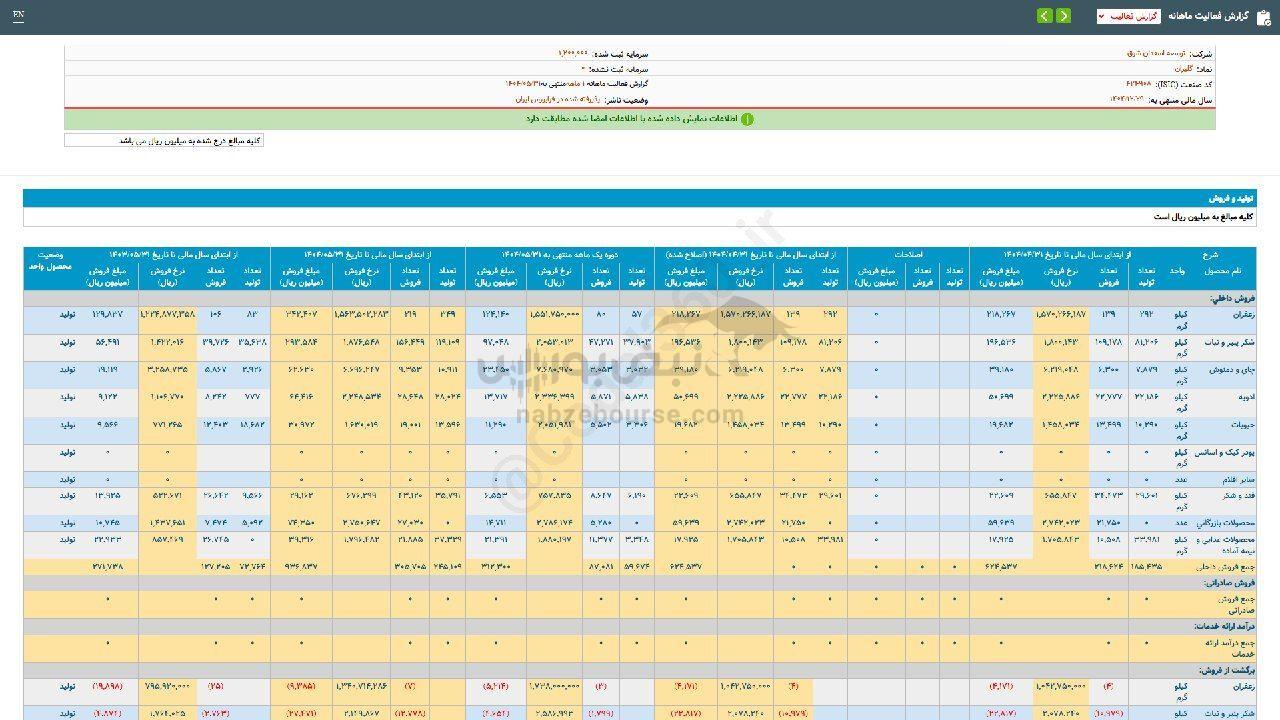Click the نام محصول column header
1280x720 pixels.
(x=1222, y=271)
